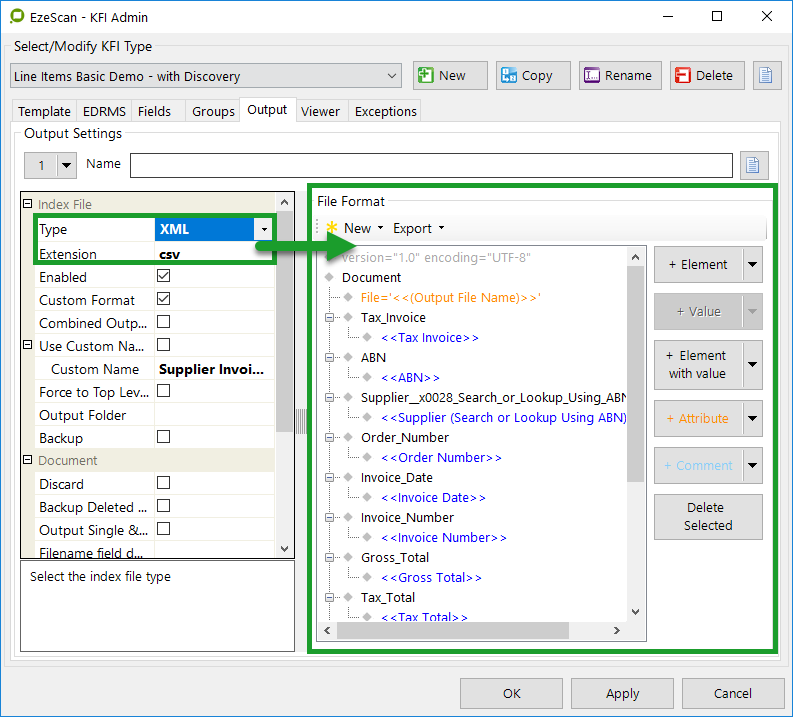Image resolution: width=793 pixels, height=717 pixels.
Task: Toggle the Enabled checkbox
Action: [163, 277]
